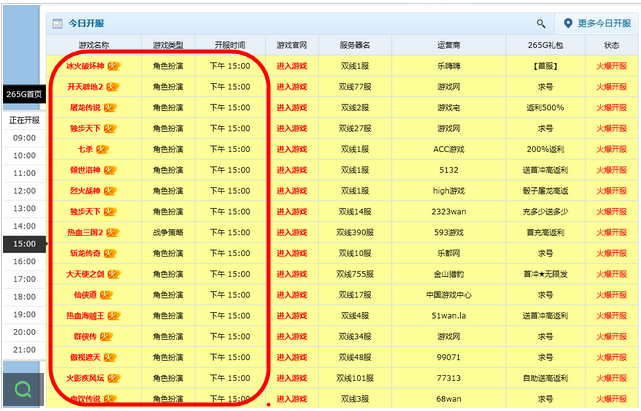Select the 10:00 time slot
Screen dimensions: 641x411
tap(25, 155)
